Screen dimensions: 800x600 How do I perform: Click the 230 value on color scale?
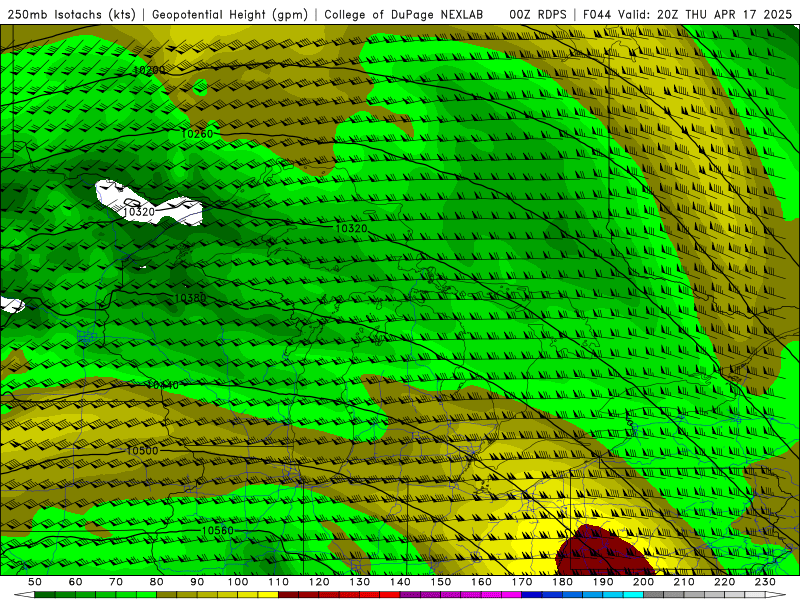(x=765, y=582)
